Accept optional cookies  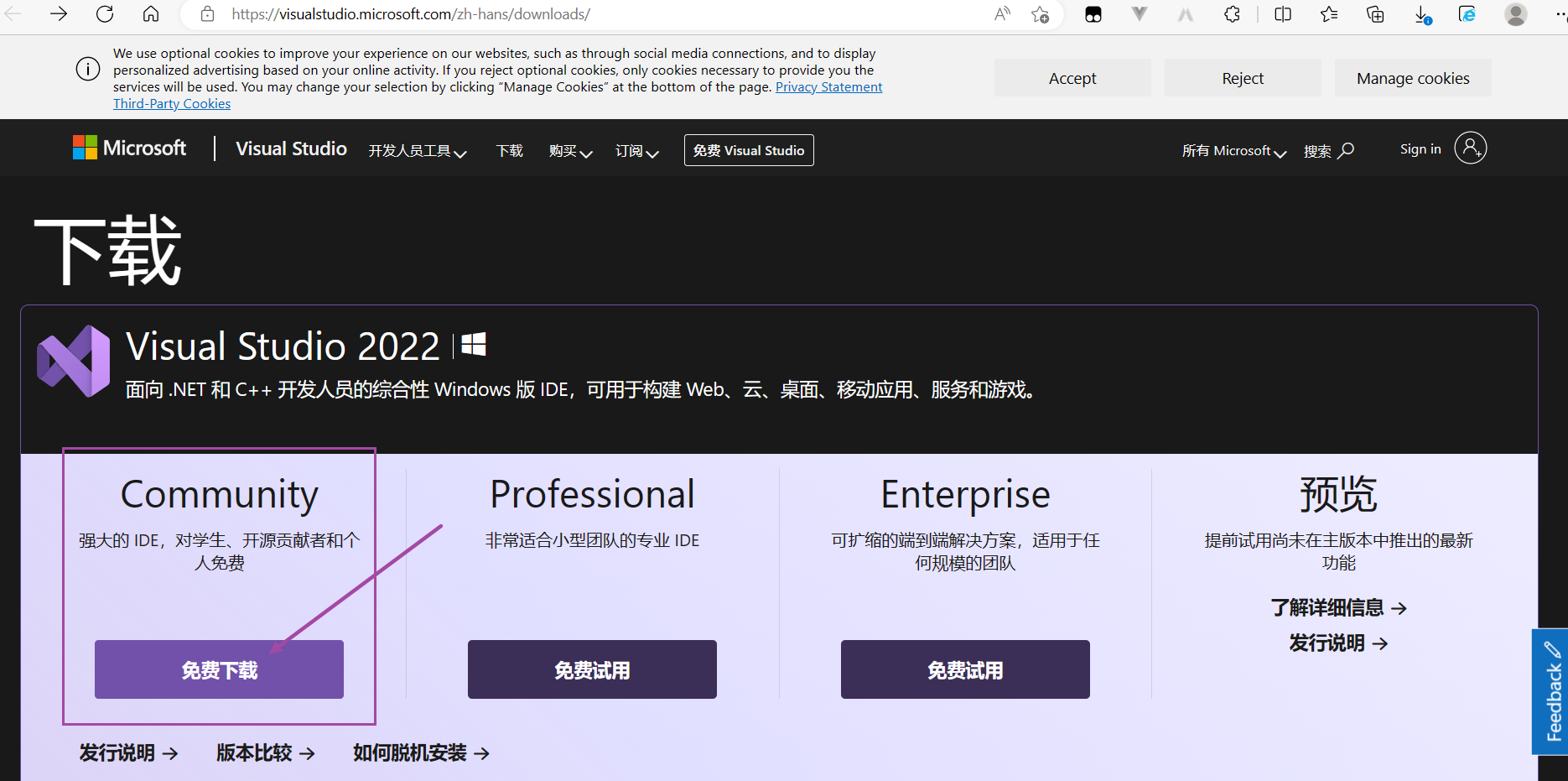pyautogui.click(x=1072, y=78)
